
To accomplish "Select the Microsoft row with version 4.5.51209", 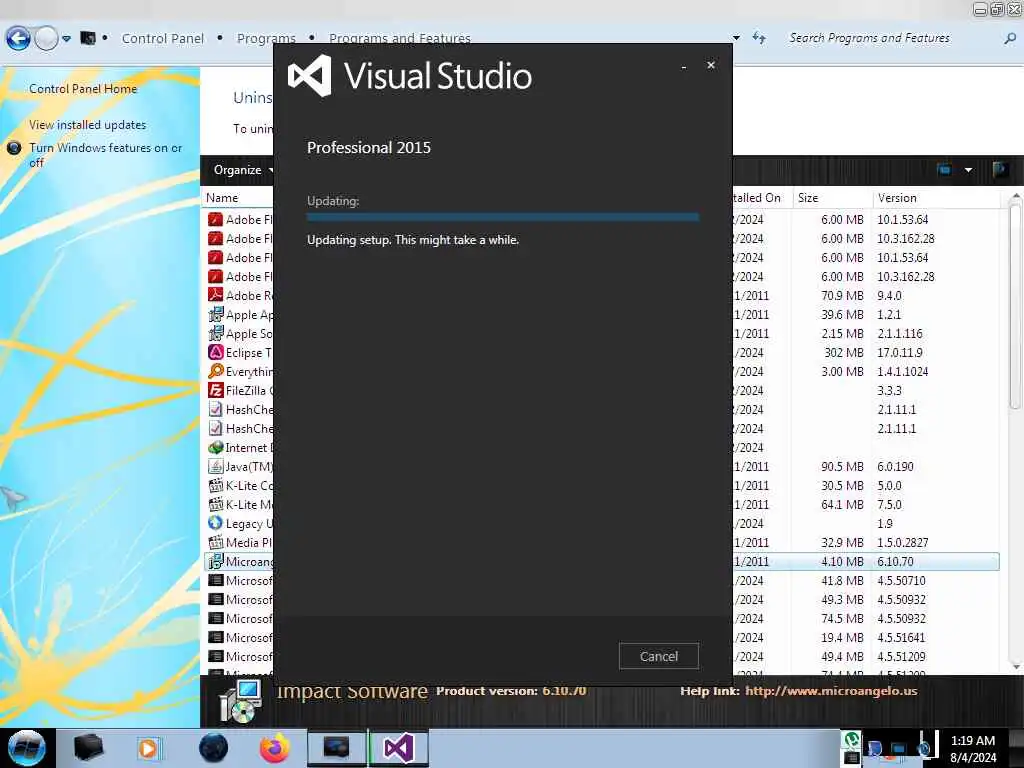I will click(602, 656).
